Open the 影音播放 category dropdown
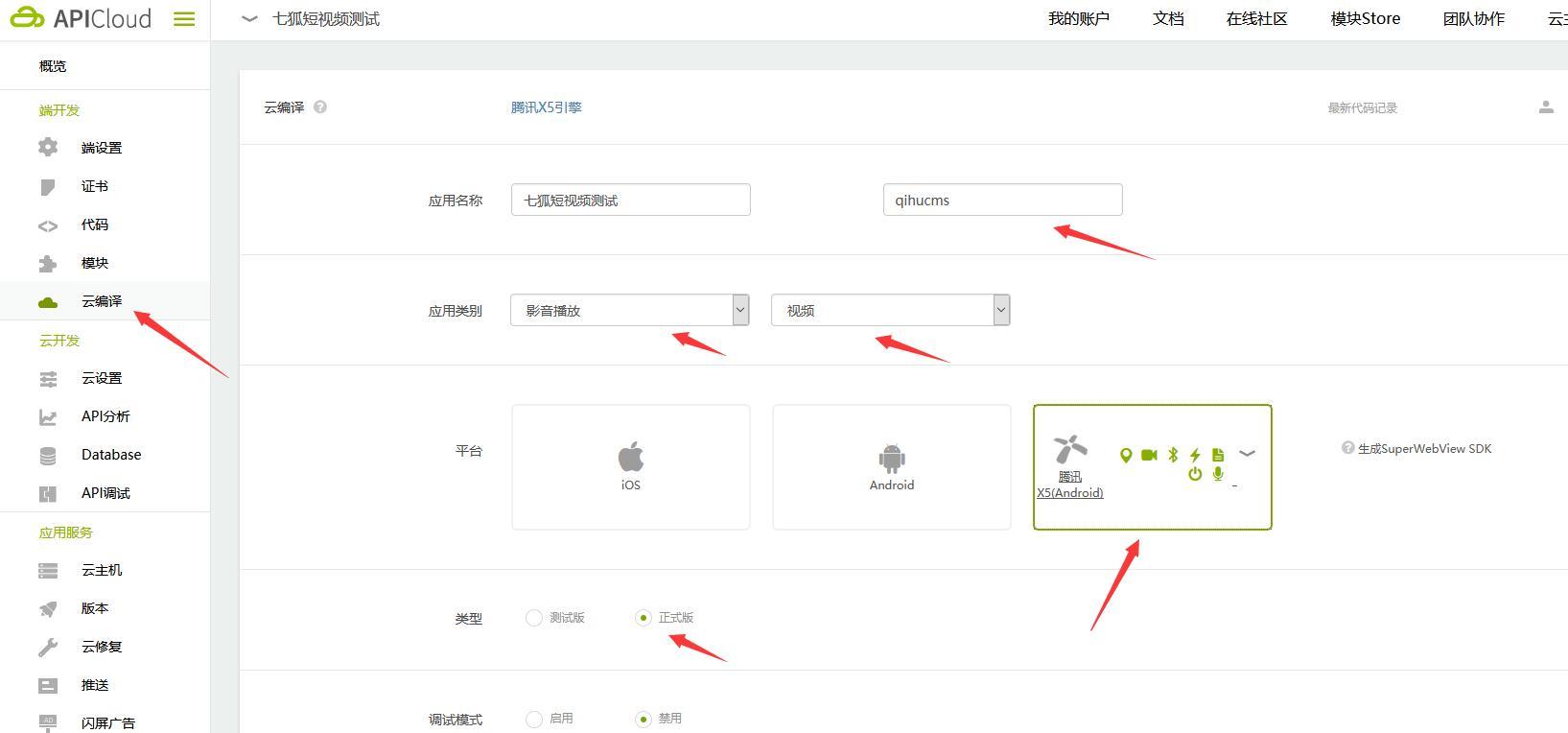The height and width of the screenshot is (733, 1568). pyautogui.click(x=629, y=310)
